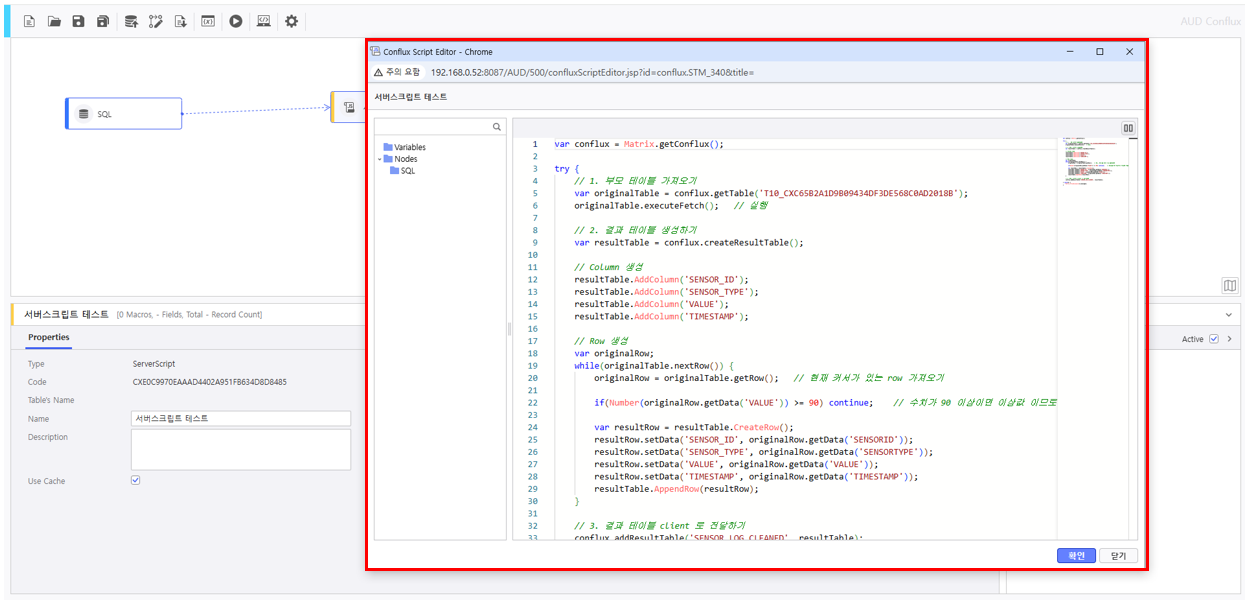1251x604 pixels.
Task: Open a file with the folder icon
Action: [54, 21]
